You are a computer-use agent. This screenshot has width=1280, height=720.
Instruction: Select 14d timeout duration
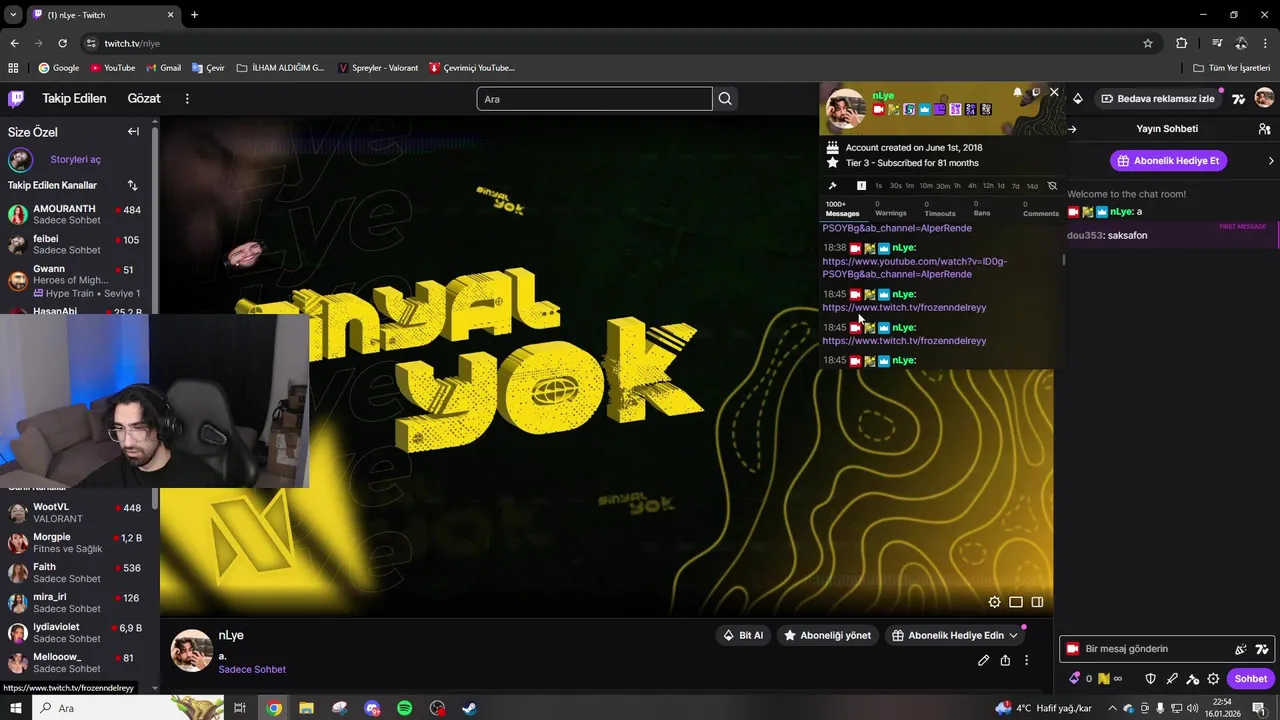(1032, 186)
